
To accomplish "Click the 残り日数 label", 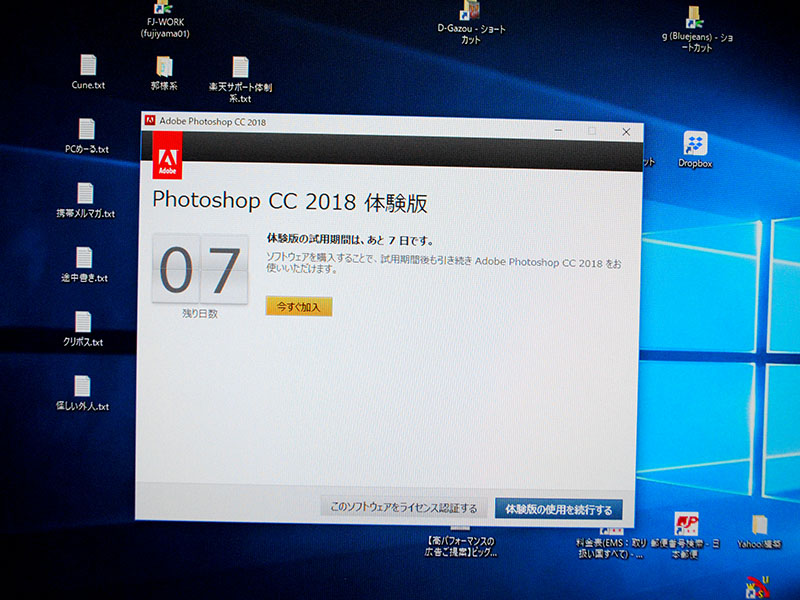I will coord(200,314).
